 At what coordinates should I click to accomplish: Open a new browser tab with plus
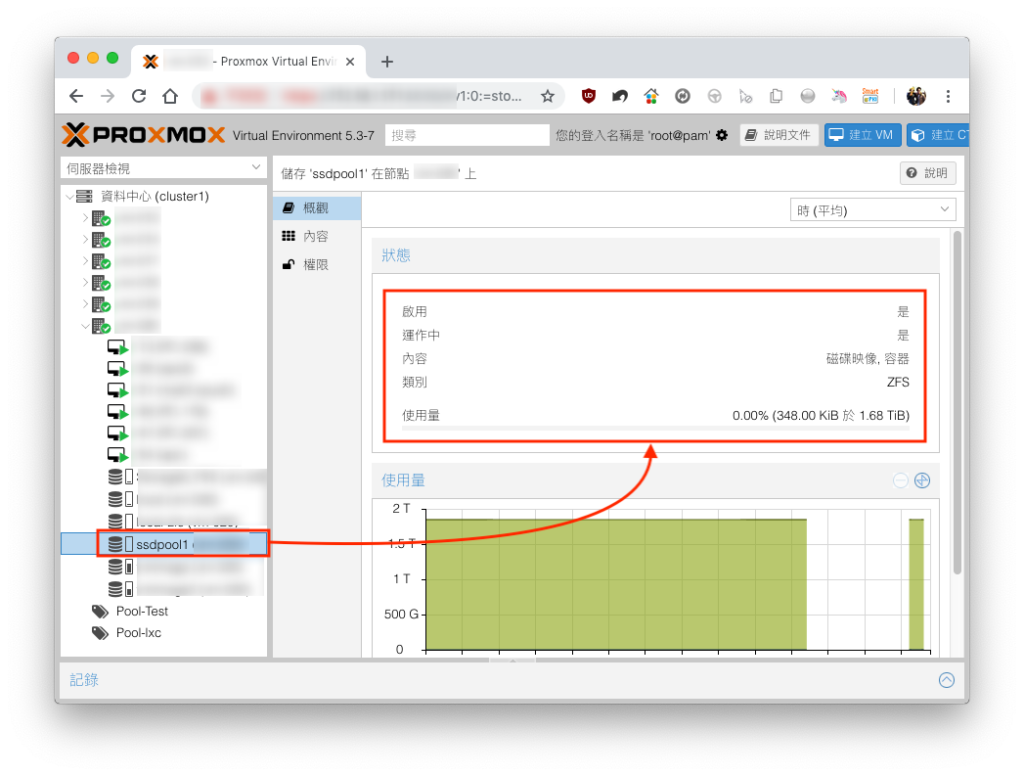point(387,61)
